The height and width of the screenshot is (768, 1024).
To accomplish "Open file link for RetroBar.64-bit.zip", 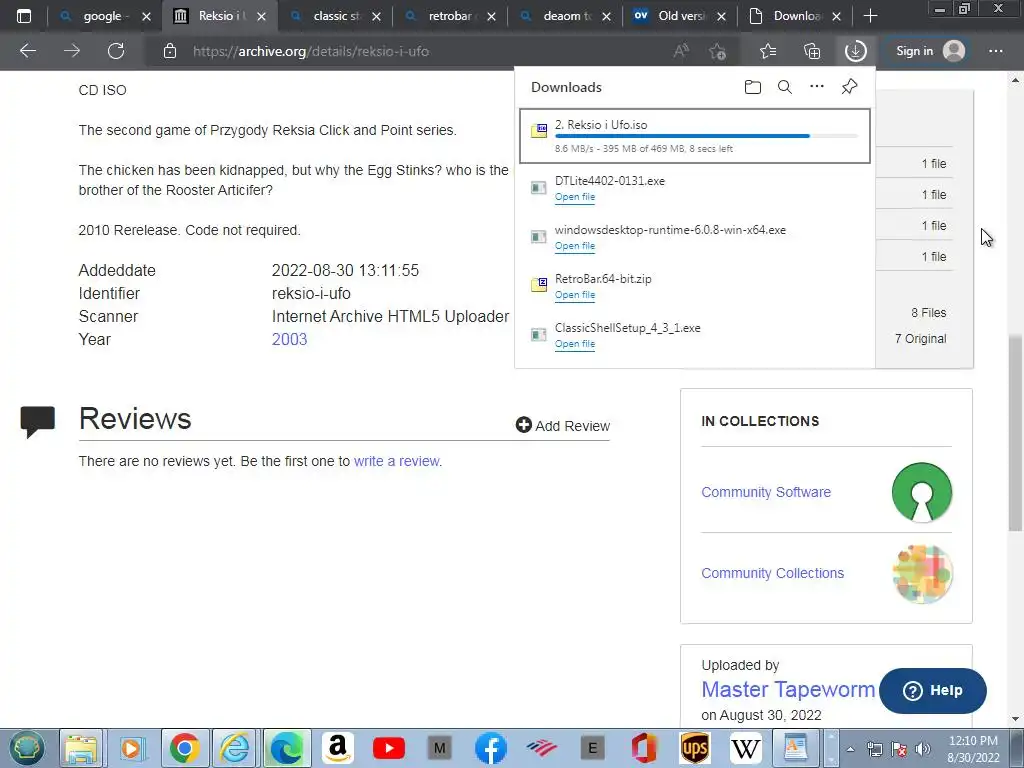I will pos(575,295).
